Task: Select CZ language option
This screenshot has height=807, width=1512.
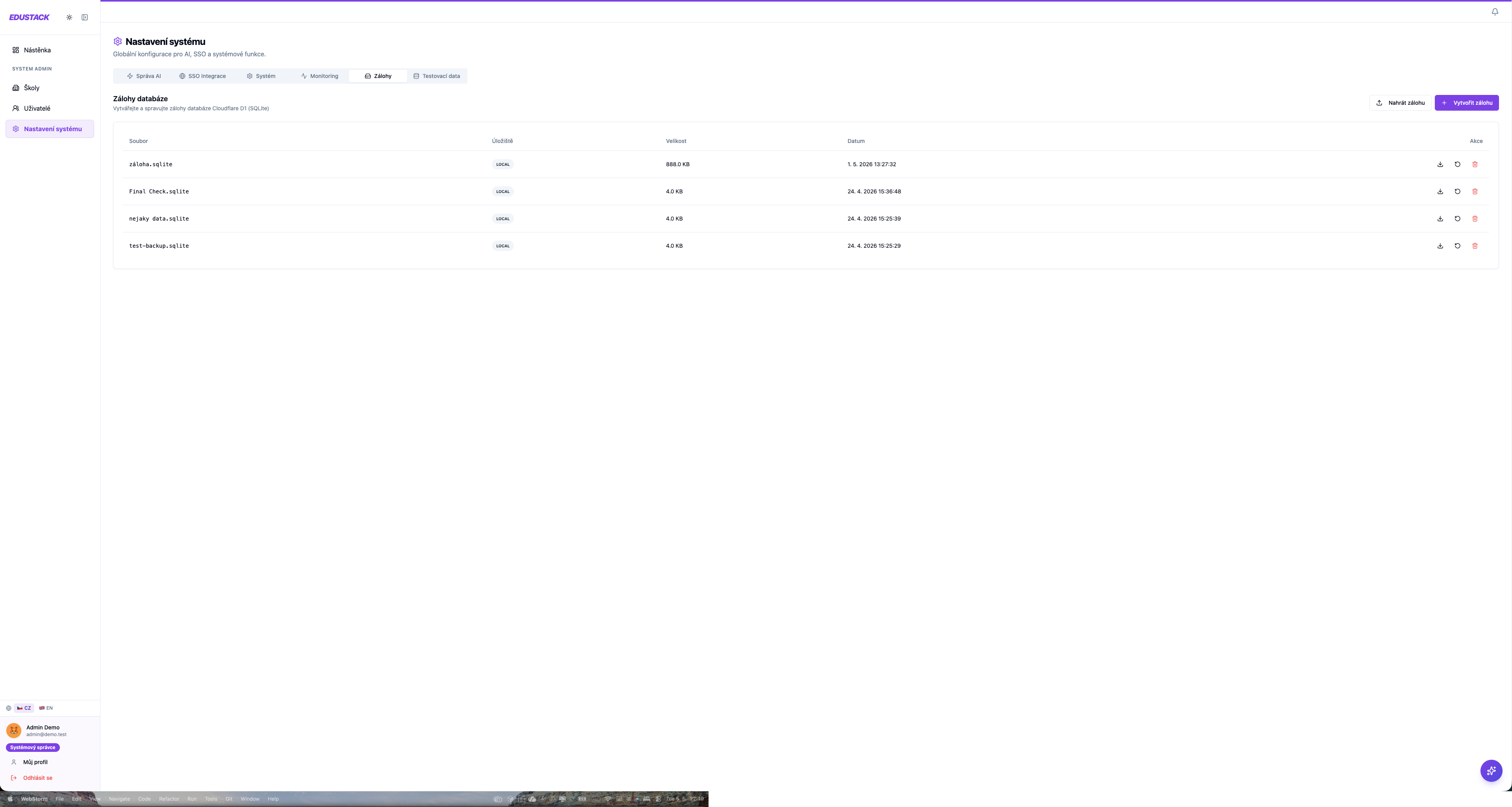Action: coord(24,708)
